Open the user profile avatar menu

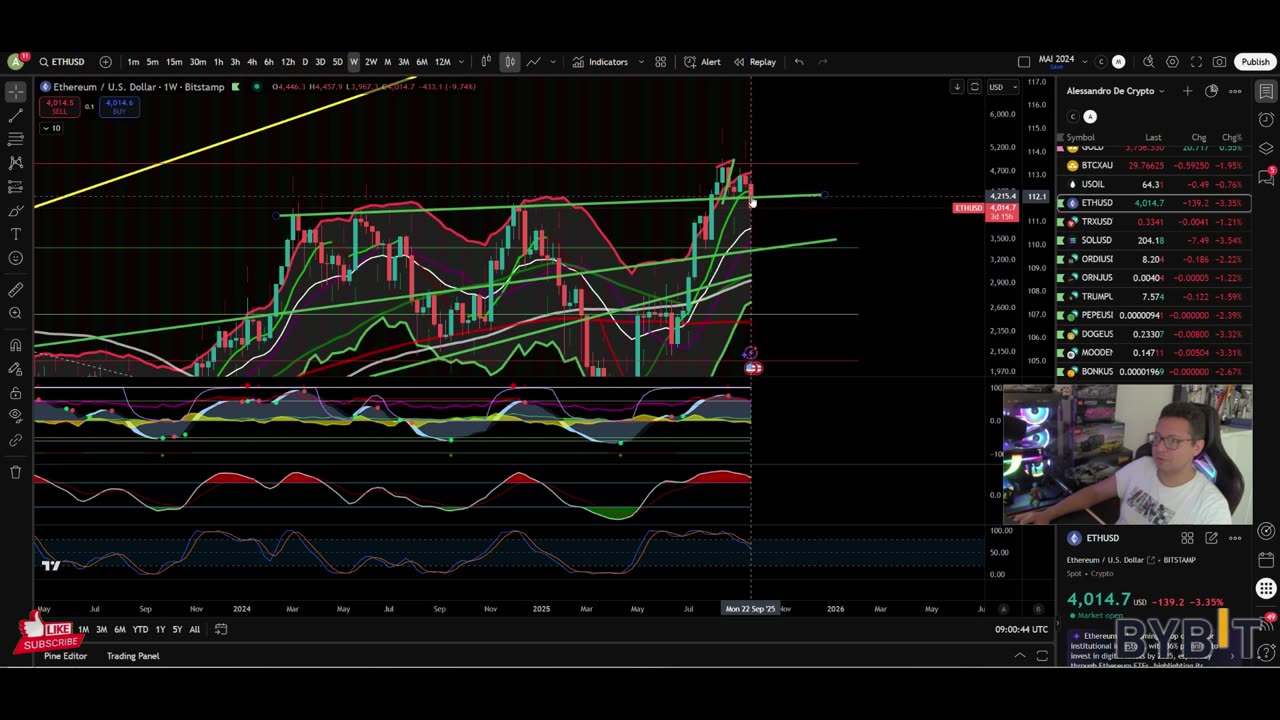pyautogui.click(x=15, y=62)
